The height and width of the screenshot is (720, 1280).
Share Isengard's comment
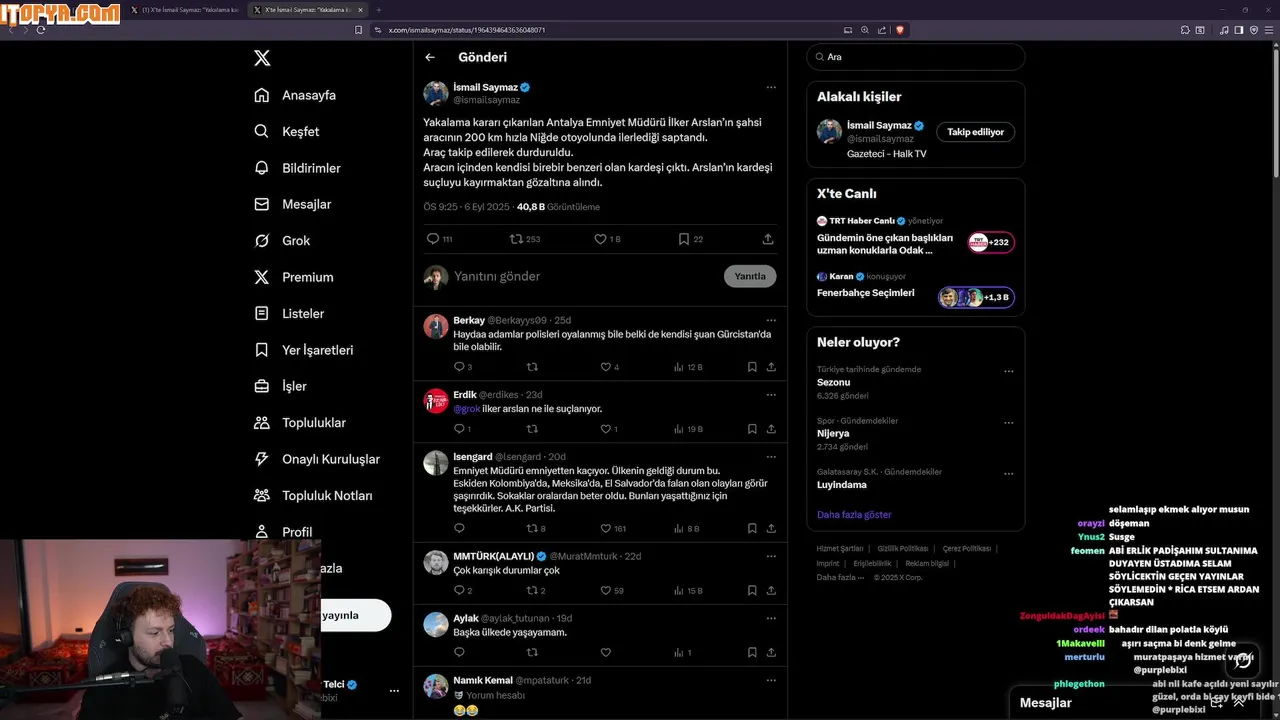771,528
